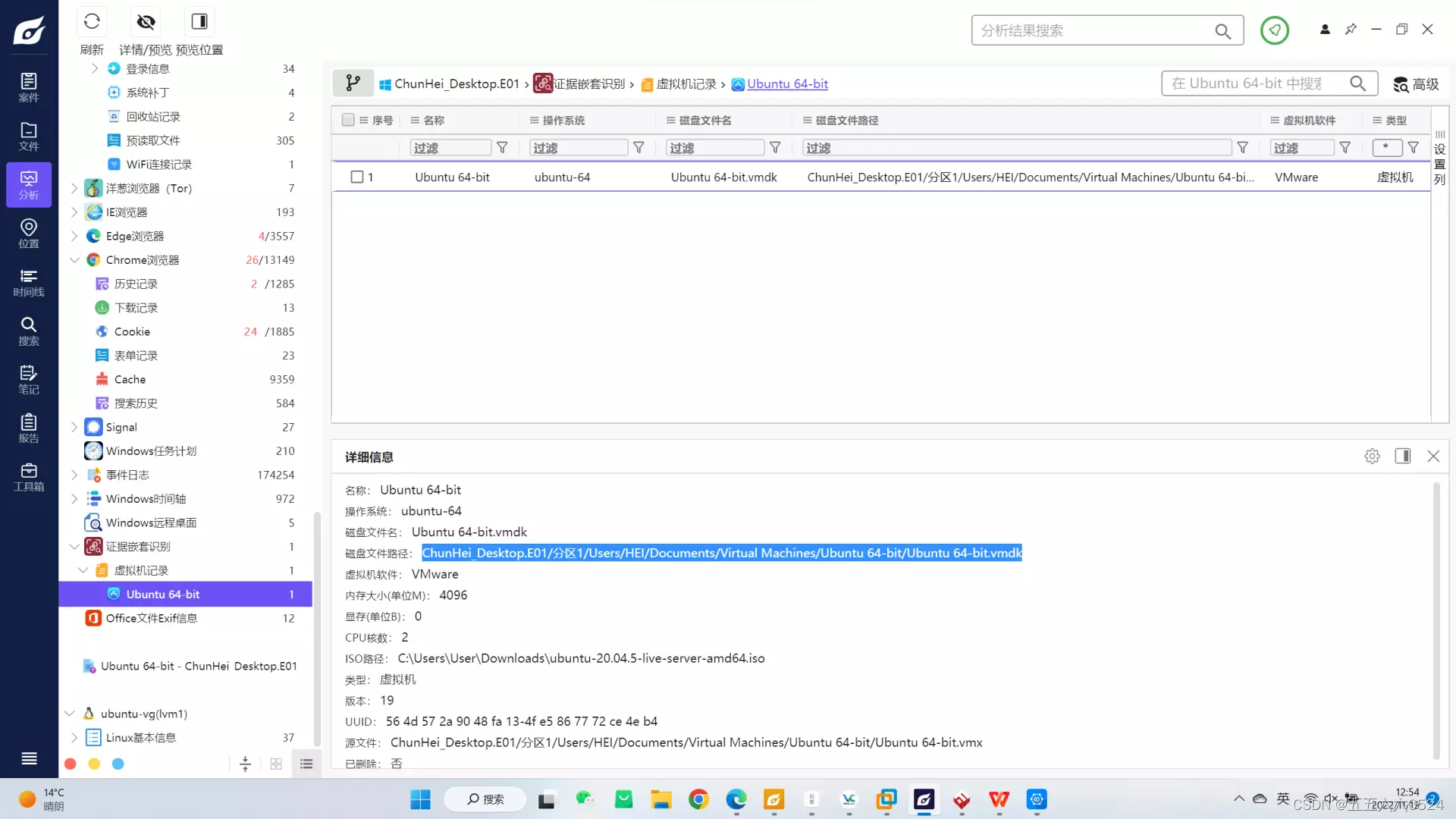Select Office文件Exif信息 in the tree
The image size is (1456, 819).
click(x=151, y=618)
